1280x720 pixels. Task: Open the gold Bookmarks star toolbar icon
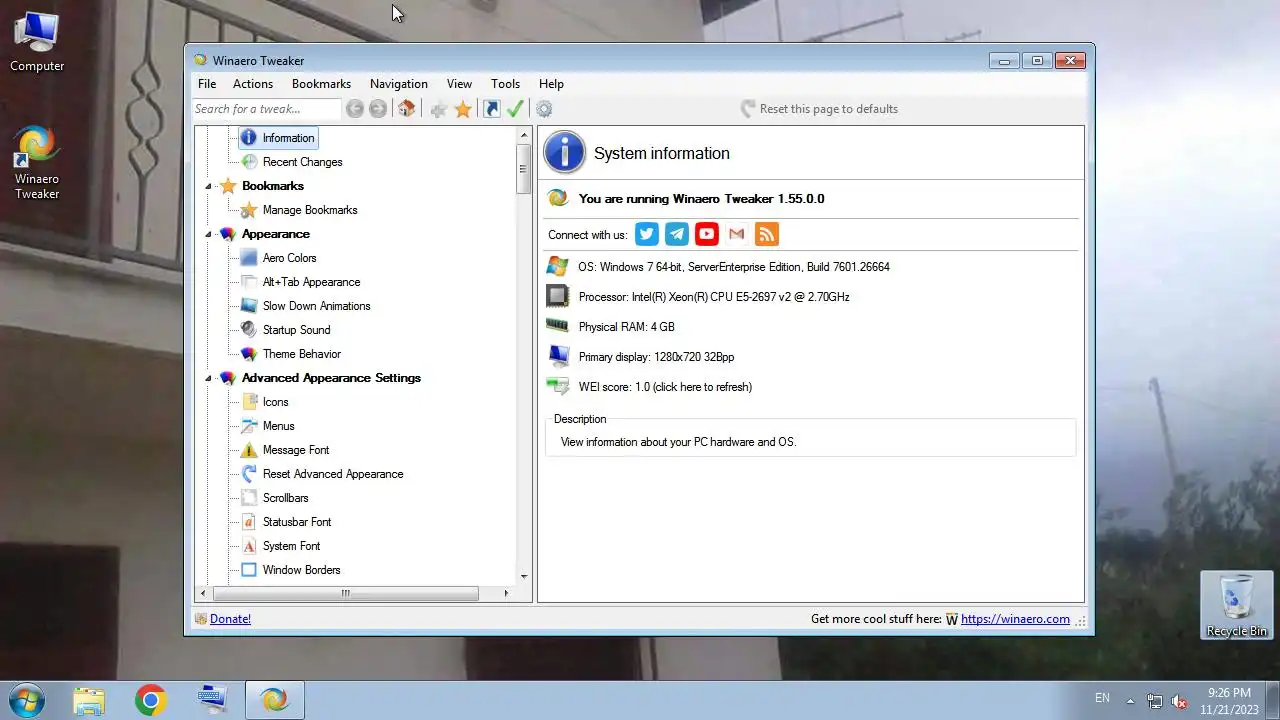coord(463,109)
